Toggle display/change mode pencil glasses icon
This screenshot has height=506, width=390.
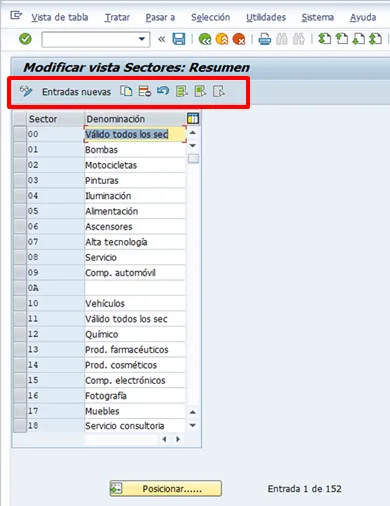(26, 91)
